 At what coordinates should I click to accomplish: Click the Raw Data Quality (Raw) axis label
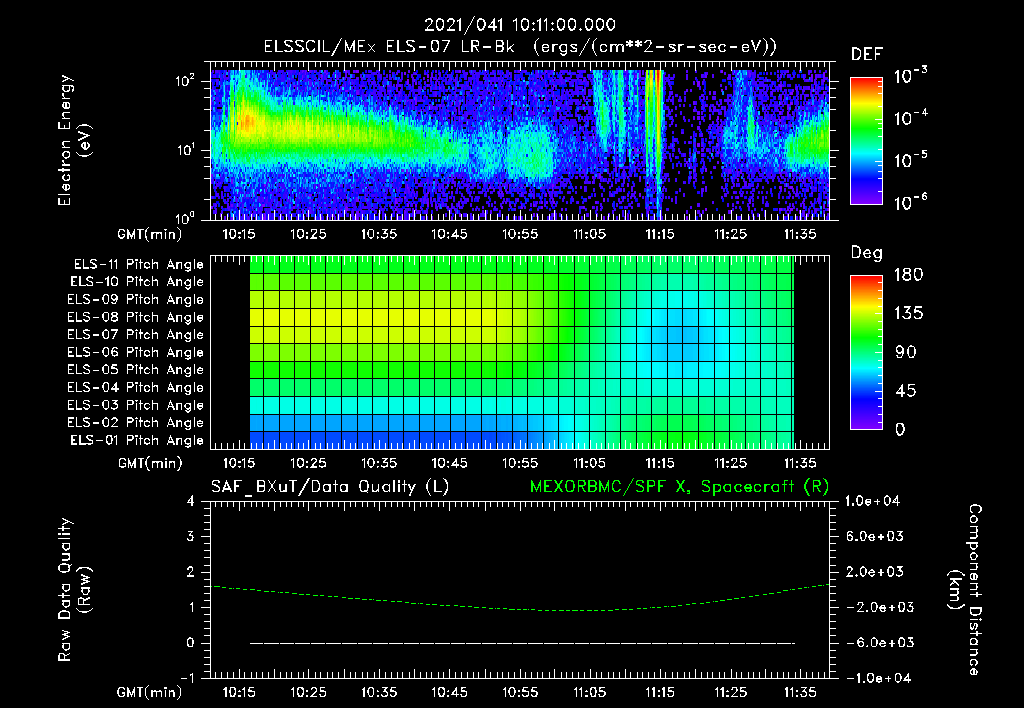74,590
